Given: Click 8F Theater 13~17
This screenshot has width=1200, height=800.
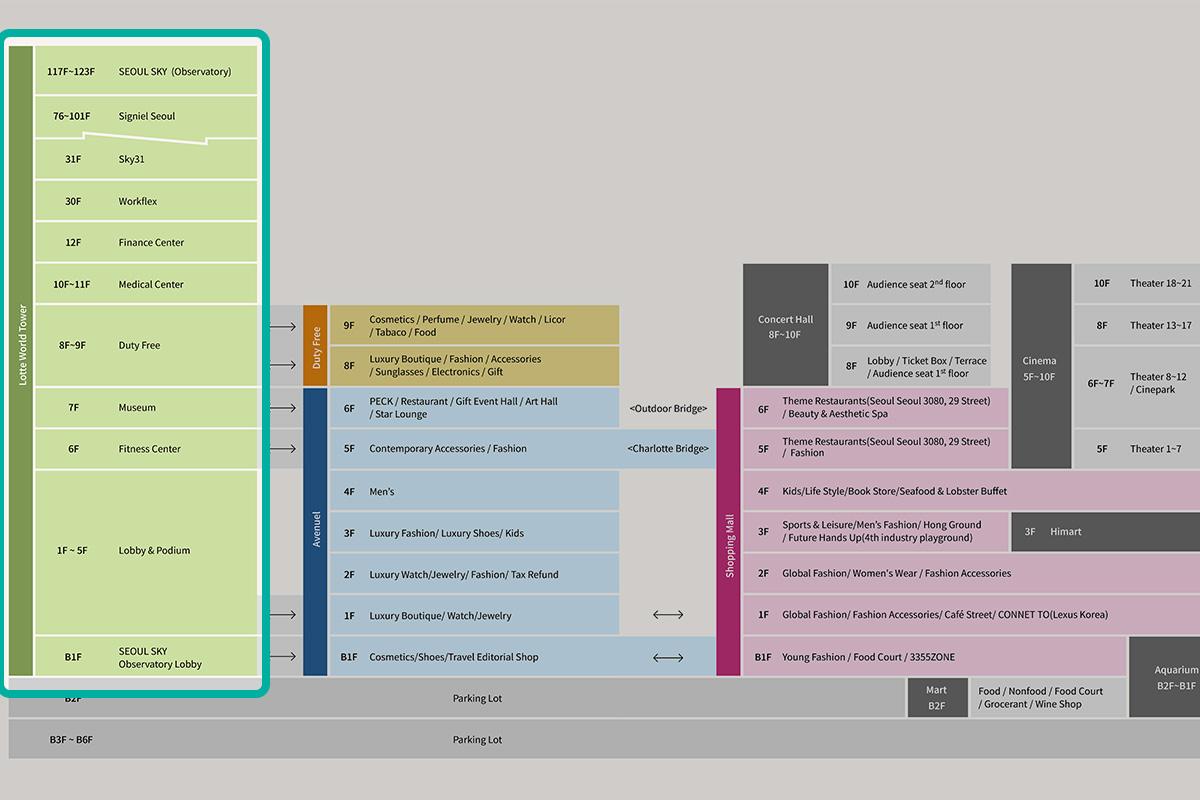Looking at the screenshot, I should [x=1137, y=325].
